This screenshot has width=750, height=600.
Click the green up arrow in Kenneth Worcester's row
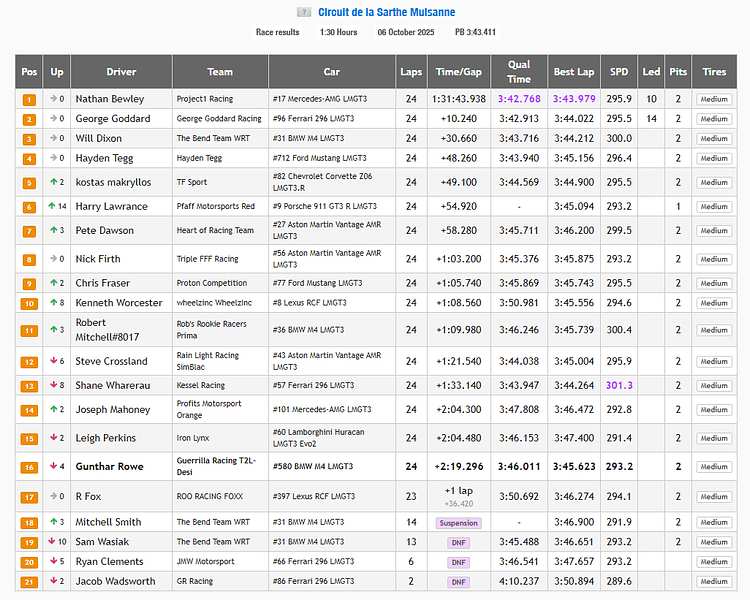coord(52,303)
